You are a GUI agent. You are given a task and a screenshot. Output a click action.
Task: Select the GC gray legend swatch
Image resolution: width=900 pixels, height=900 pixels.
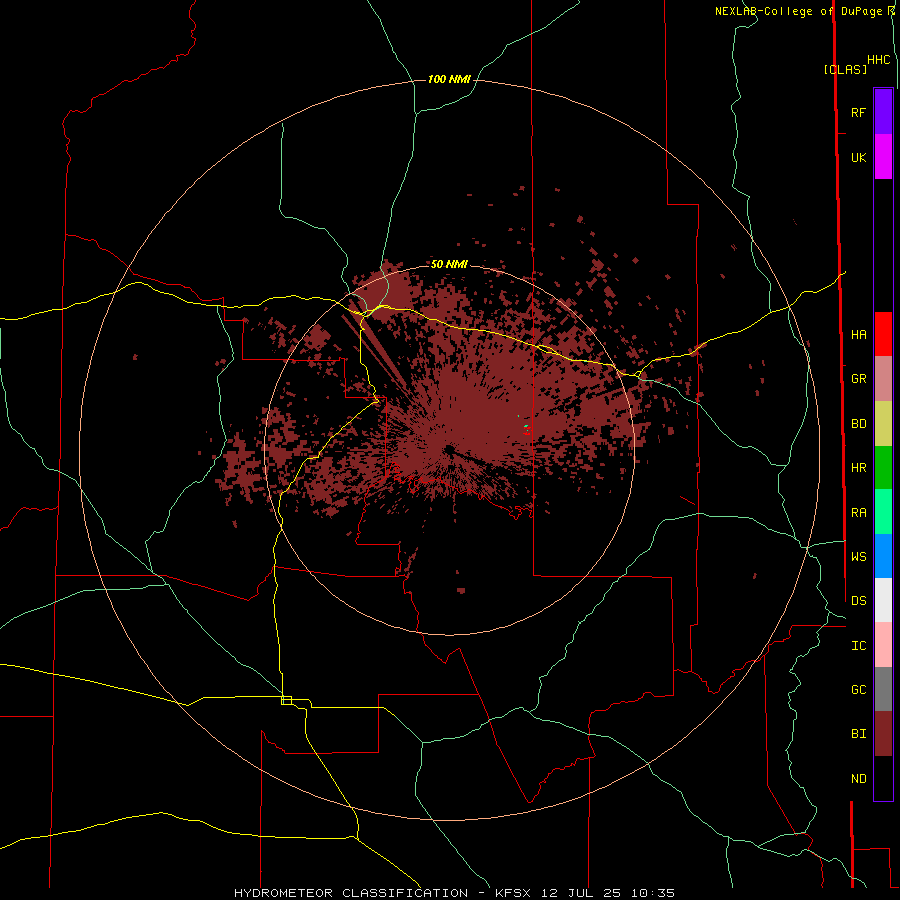(883, 689)
